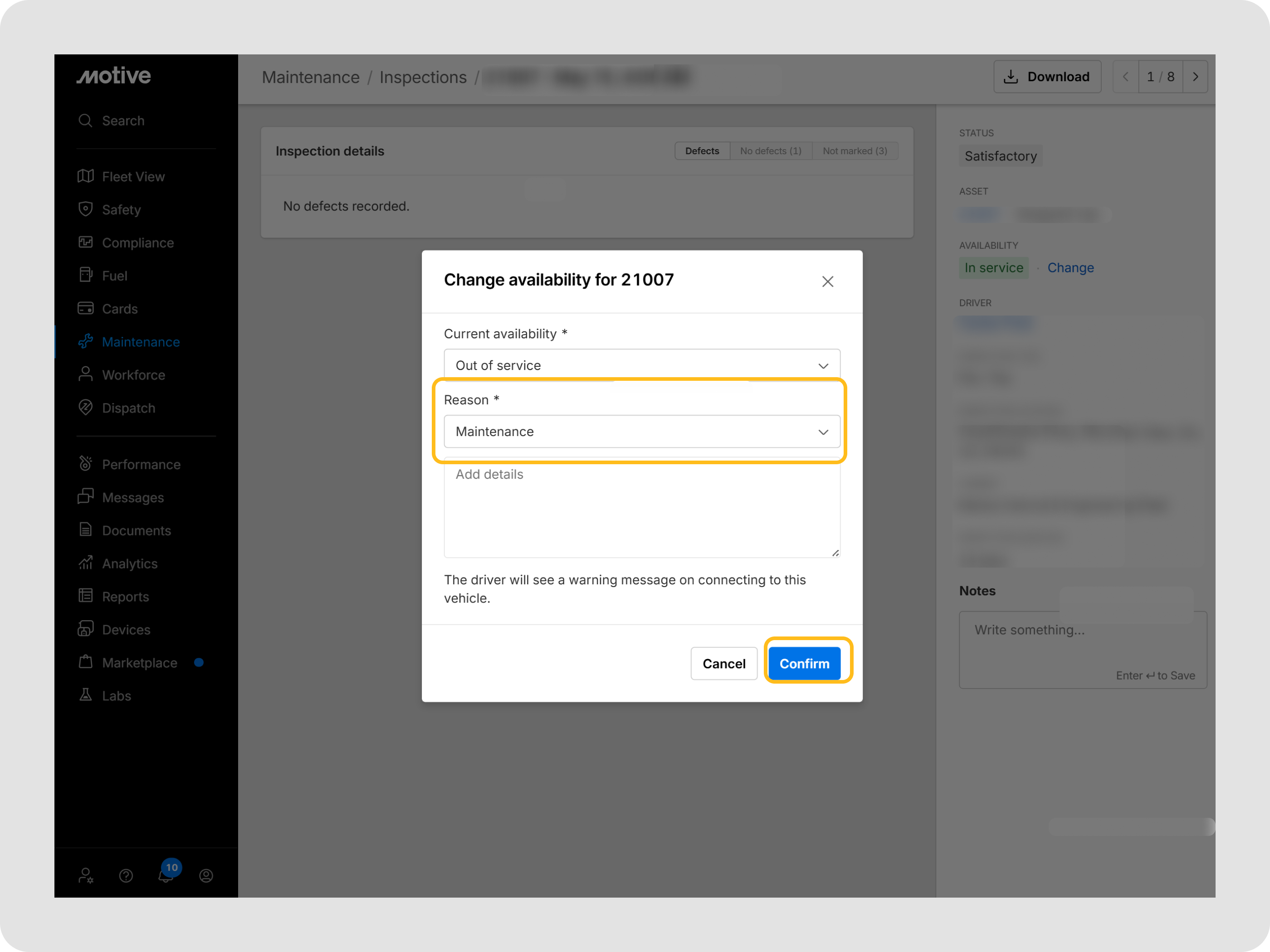Click the Dispatch icon in sidebar
This screenshot has height=952, width=1270.
86,408
